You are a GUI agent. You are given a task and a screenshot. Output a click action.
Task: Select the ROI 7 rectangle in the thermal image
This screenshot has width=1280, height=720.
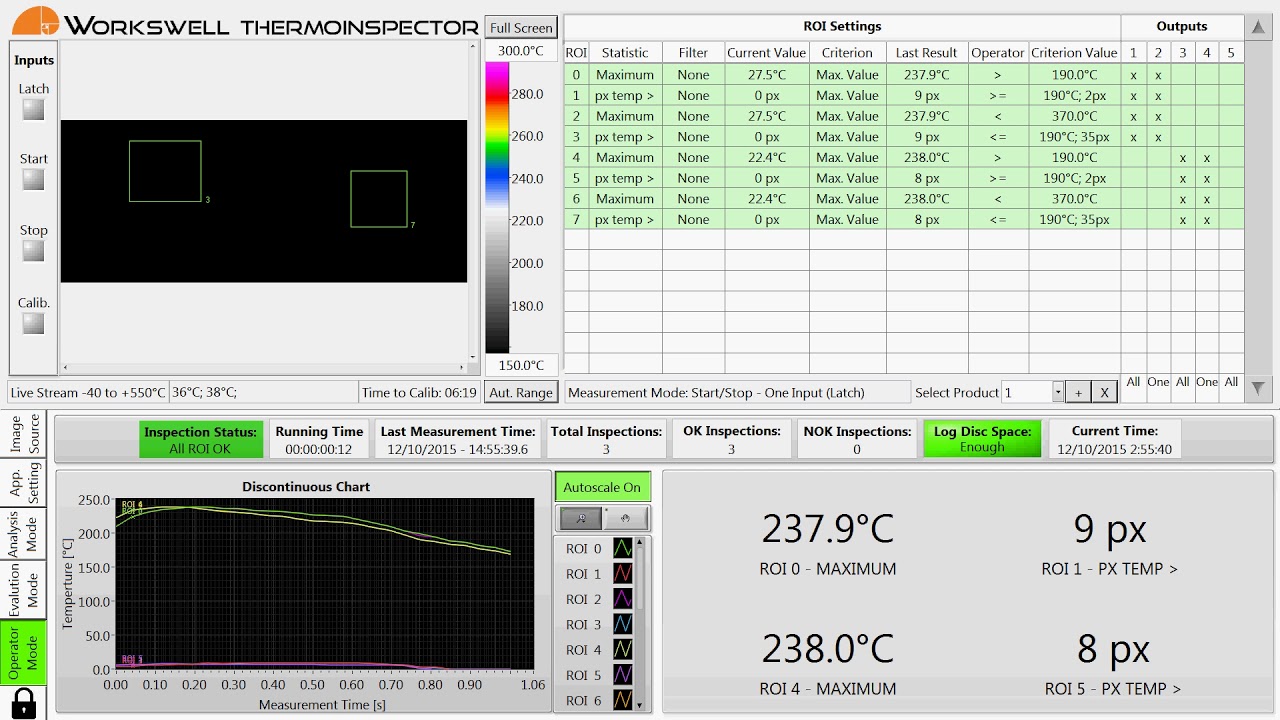coord(379,199)
